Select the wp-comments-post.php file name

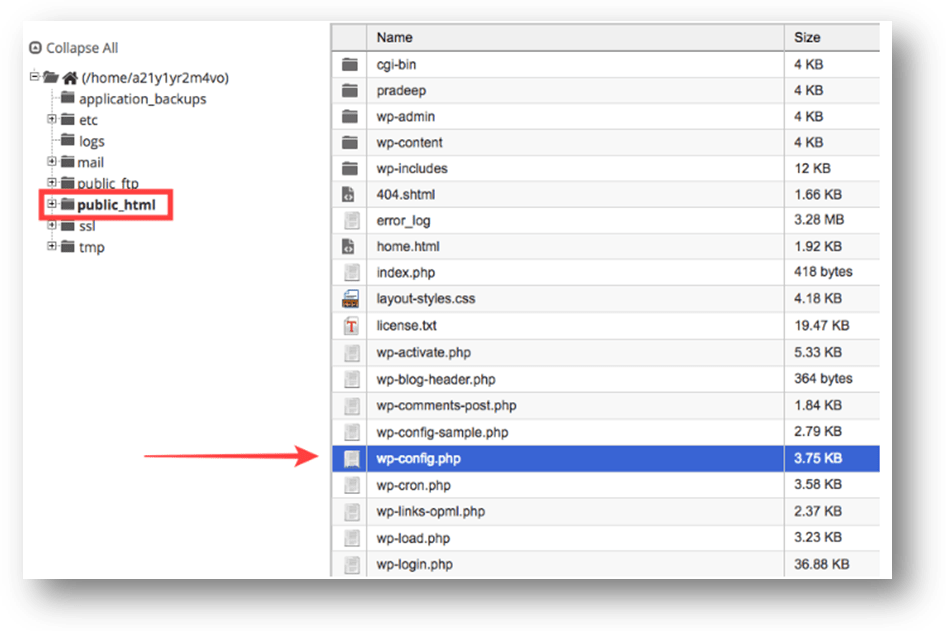pos(446,405)
